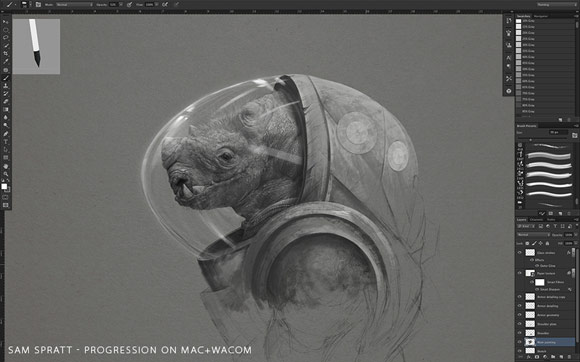Pick the white swatch at top of Swatches
This screenshot has height=362, width=580.
click(519, 21)
